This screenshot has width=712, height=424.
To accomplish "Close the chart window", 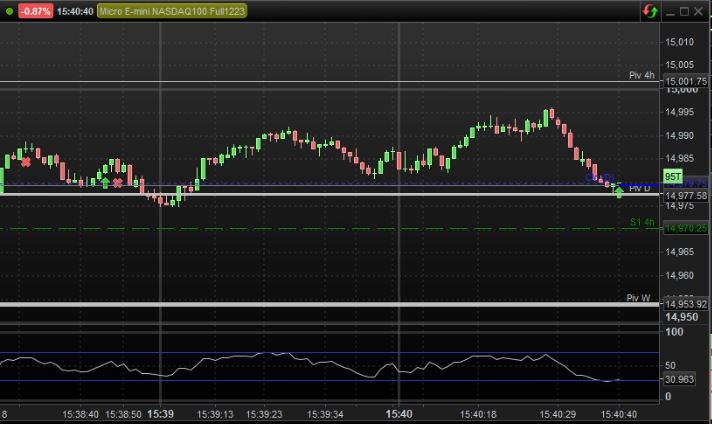I will tap(698, 11).
